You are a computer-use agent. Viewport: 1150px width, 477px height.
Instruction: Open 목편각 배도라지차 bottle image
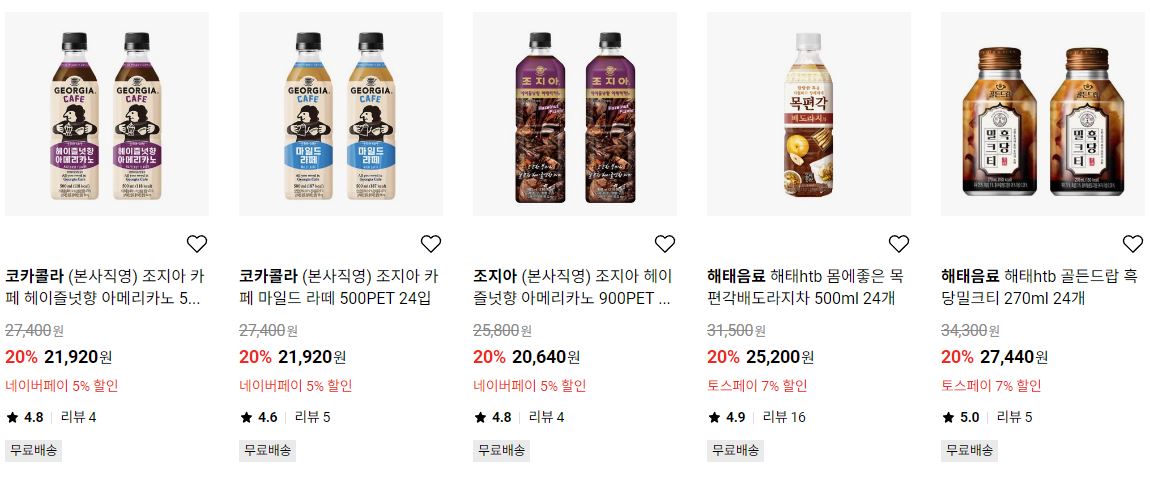point(809,114)
